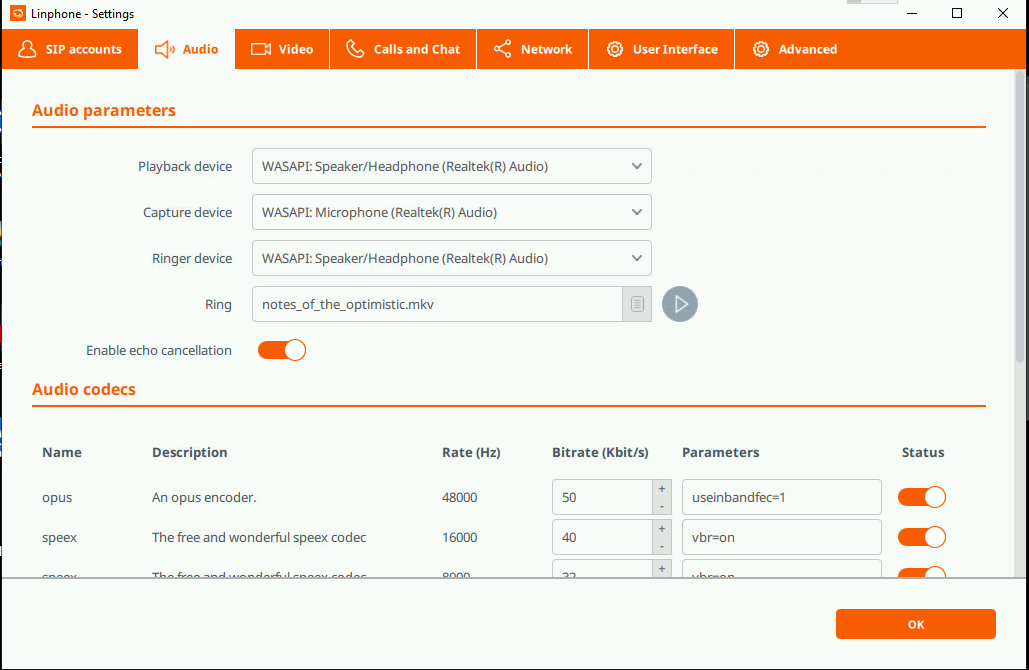The image size is (1029, 670).
Task: Disable echo cancellation toggle
Action: point(282,350)
